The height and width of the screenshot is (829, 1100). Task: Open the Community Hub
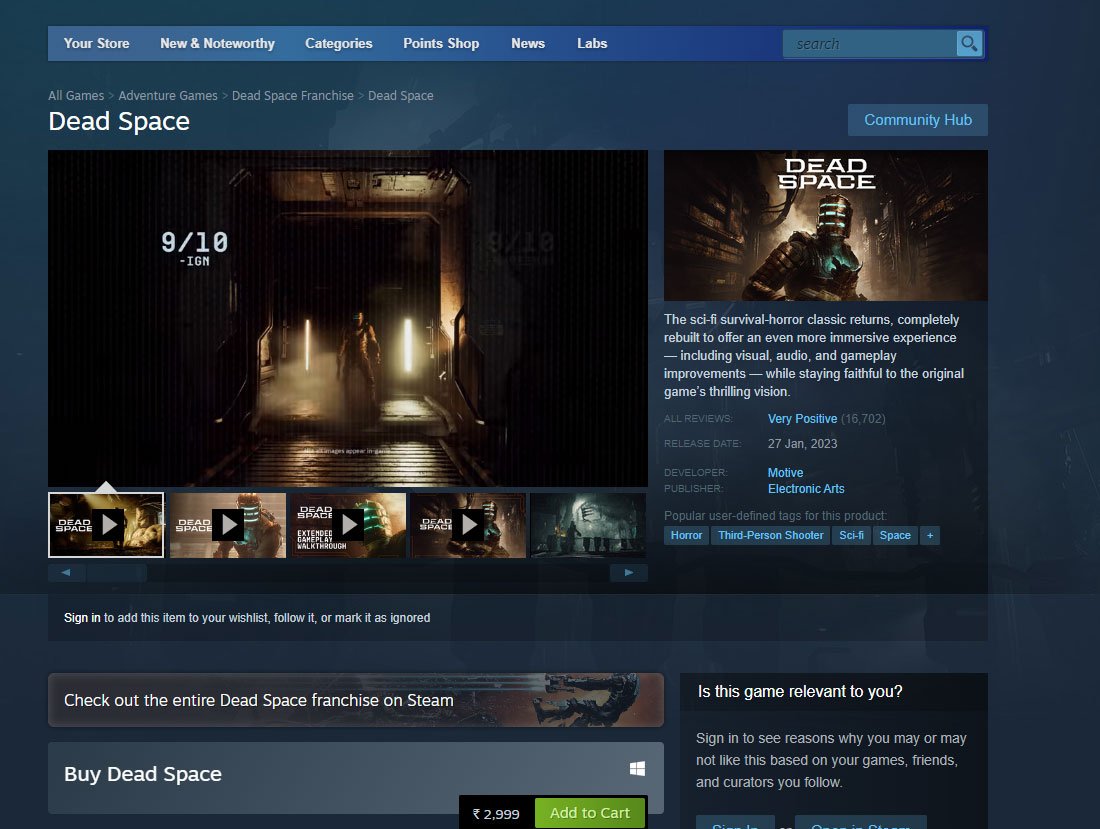[x=917, y=120]
